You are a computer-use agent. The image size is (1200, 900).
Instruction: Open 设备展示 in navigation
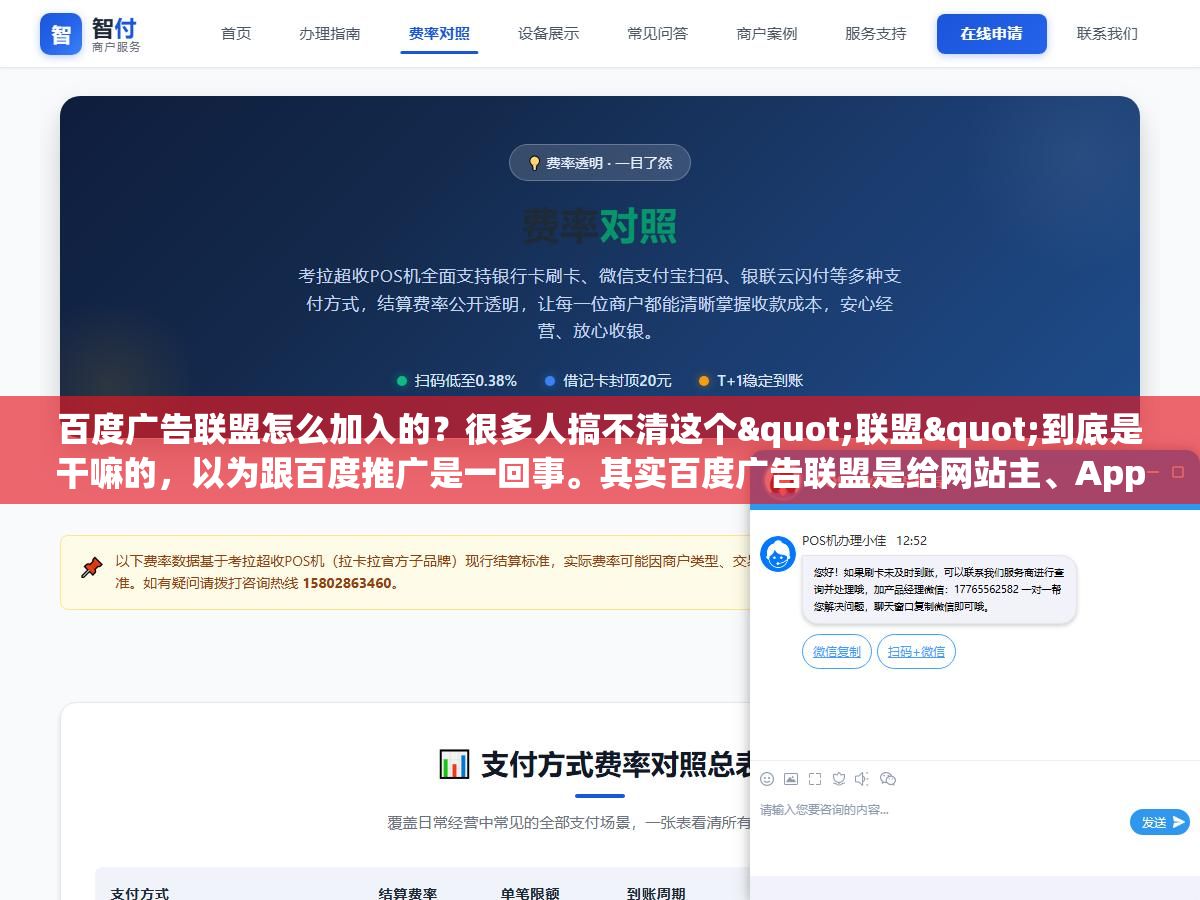pyautogui.click(x=548, y=33)
